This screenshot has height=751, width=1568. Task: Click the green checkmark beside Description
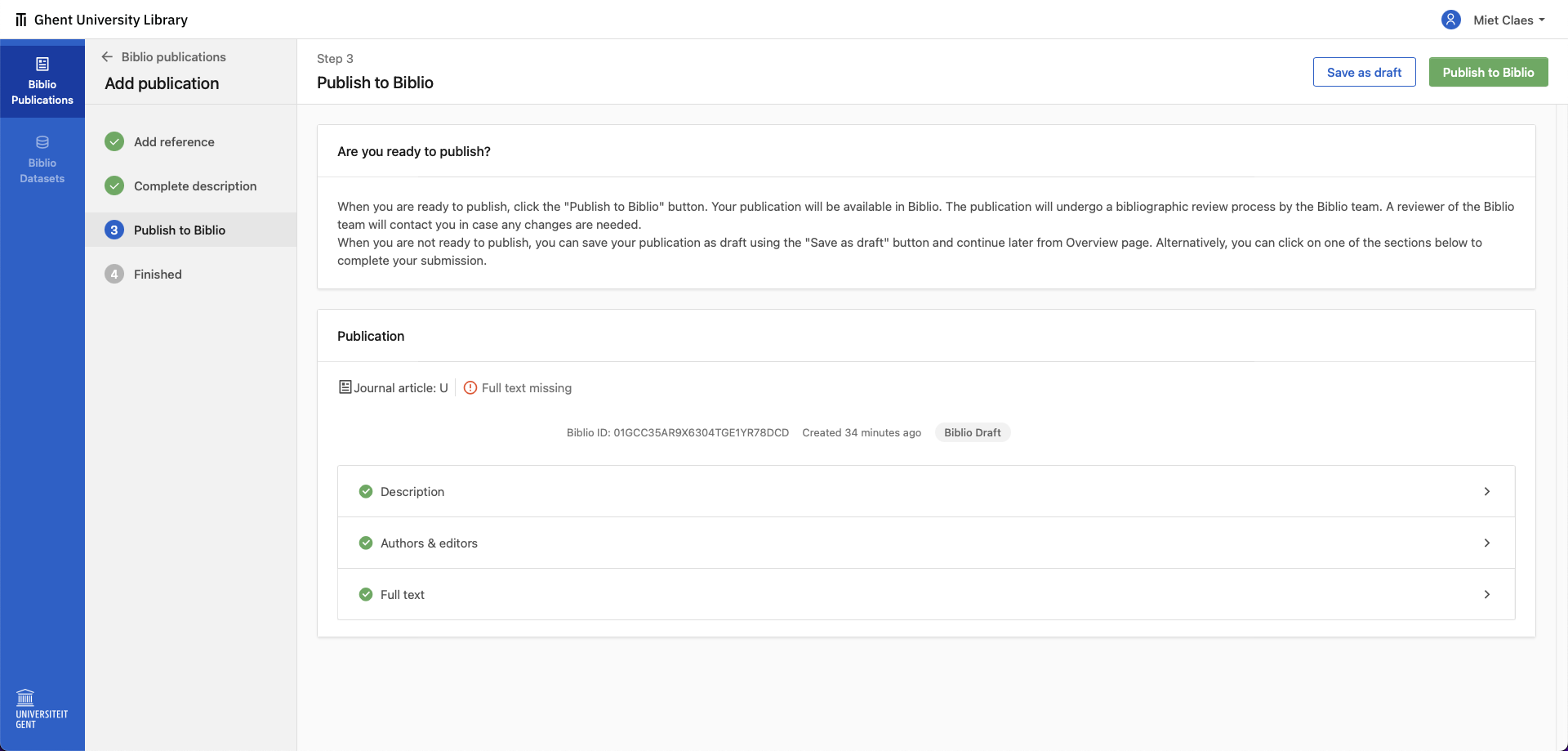[x=366, y=491]
